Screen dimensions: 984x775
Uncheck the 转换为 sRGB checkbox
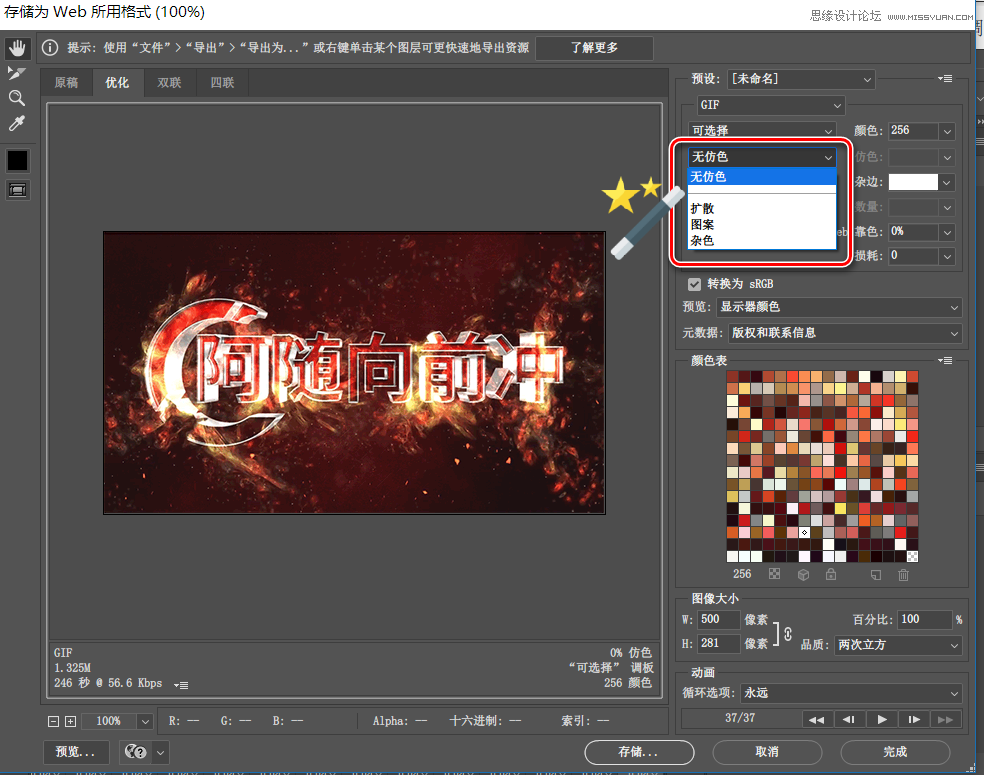coord(694,284)
